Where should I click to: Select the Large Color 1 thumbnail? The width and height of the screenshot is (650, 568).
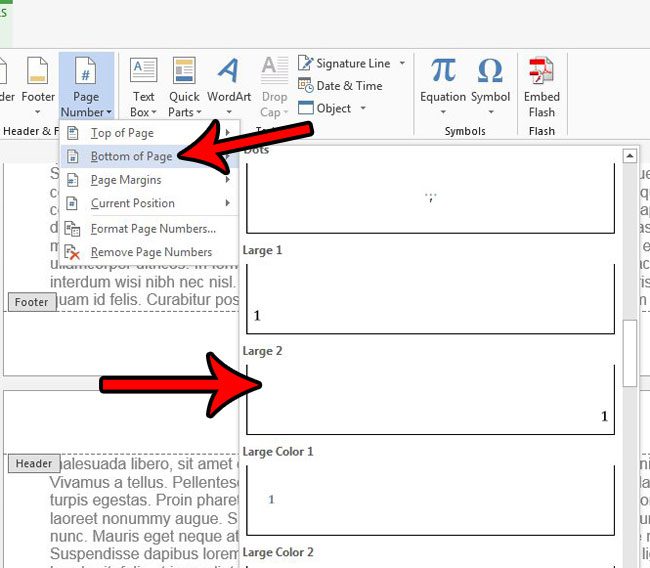(430, 499)
